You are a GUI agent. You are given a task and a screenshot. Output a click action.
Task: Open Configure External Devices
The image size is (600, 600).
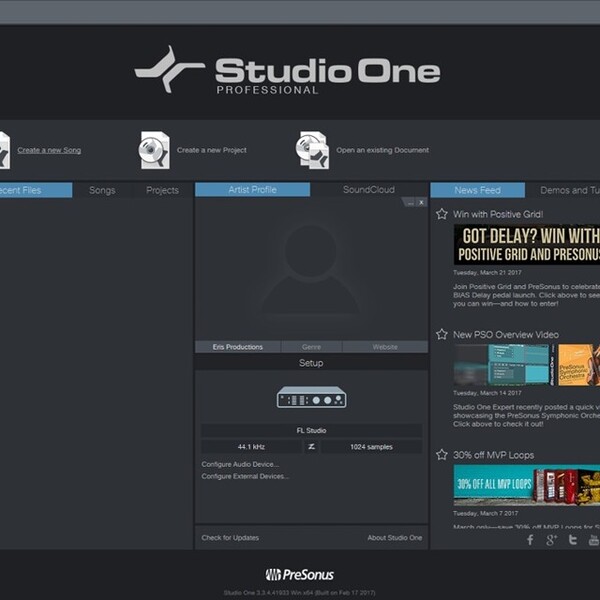[245, 476]
